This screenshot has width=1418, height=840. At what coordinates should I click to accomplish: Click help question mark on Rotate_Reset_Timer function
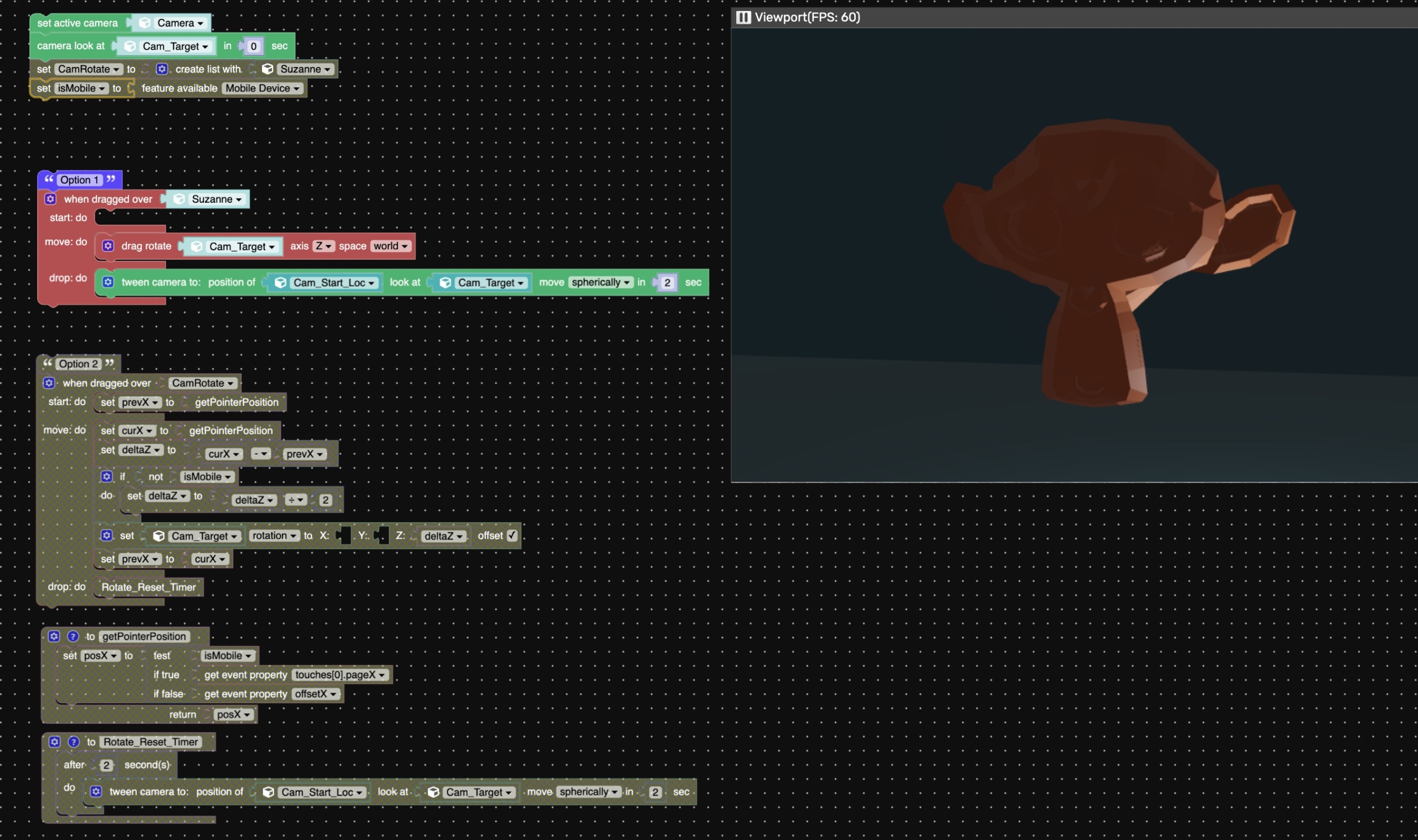(x=74, y=741)
